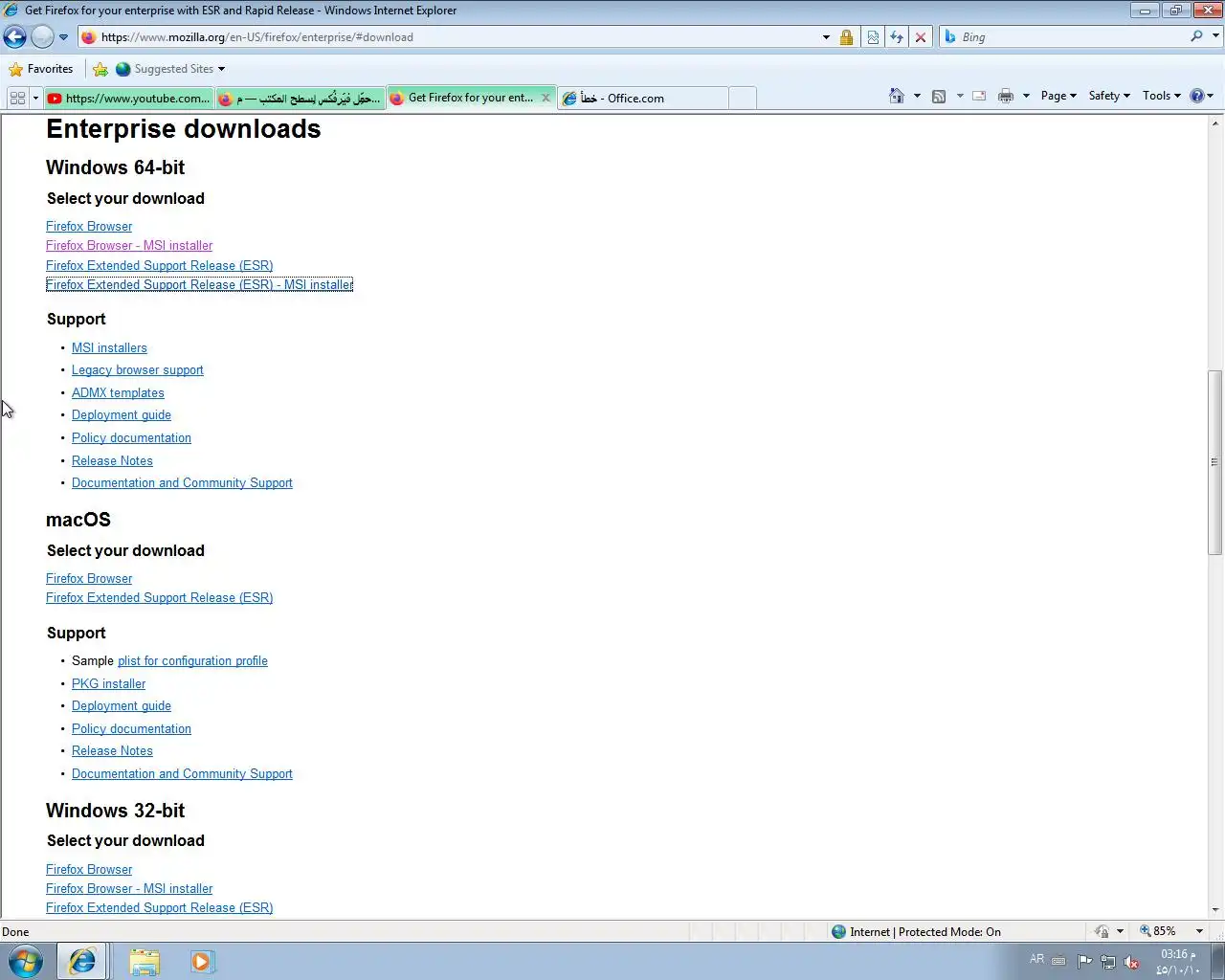Click inside the Bing search box
Viewport: 1225px width, 980px height.
(1072, 37)
